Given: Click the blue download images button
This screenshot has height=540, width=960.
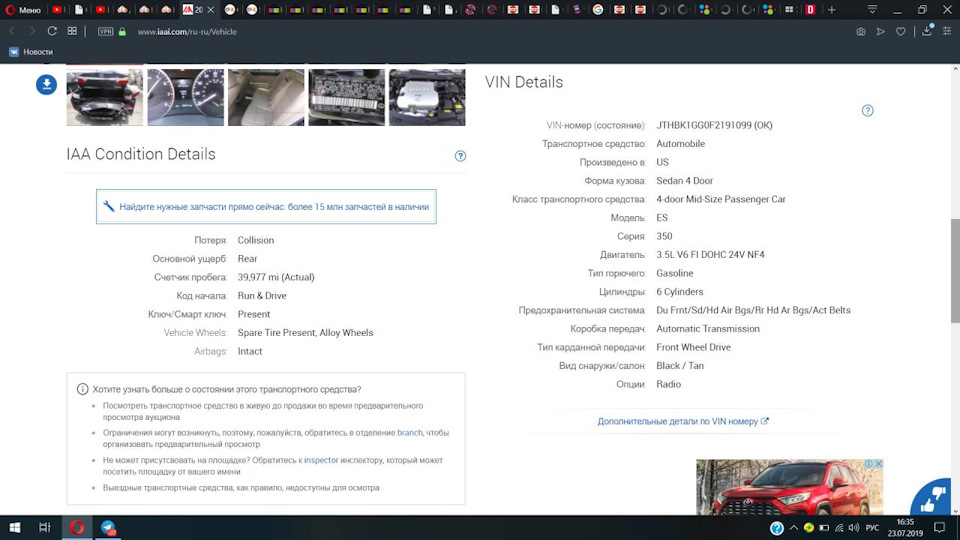Looking at the screenshot, I should tap(47, 84).
